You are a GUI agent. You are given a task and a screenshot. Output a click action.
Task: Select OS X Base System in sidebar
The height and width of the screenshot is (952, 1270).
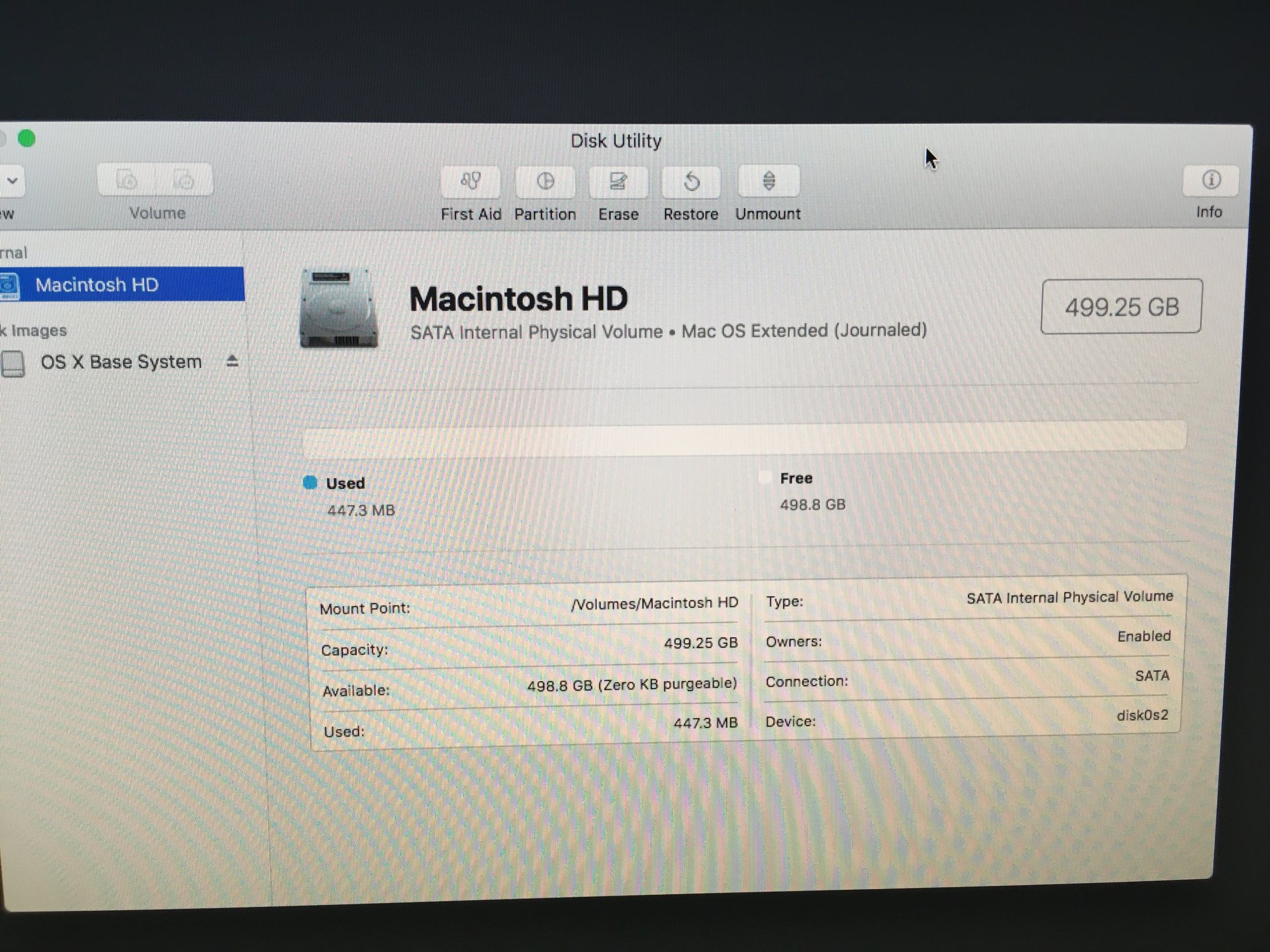point(121,362)
